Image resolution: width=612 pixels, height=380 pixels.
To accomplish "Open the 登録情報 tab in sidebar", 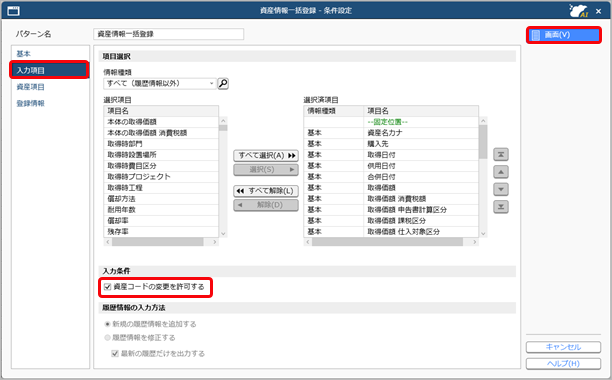I will click(50, 103).
